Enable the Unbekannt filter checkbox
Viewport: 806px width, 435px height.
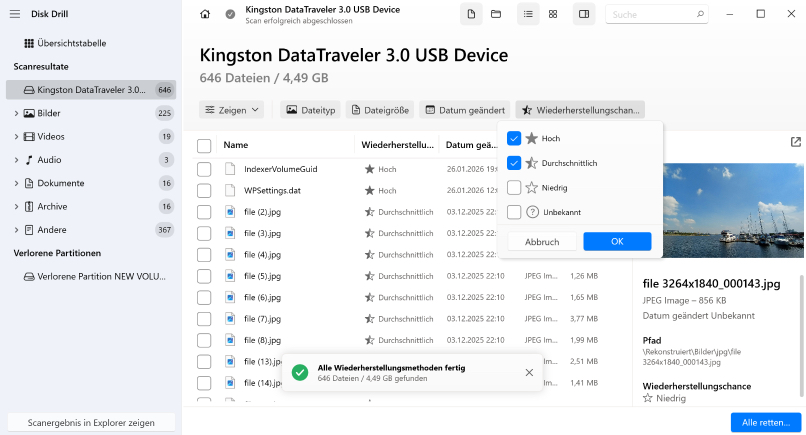pos(514,212)
